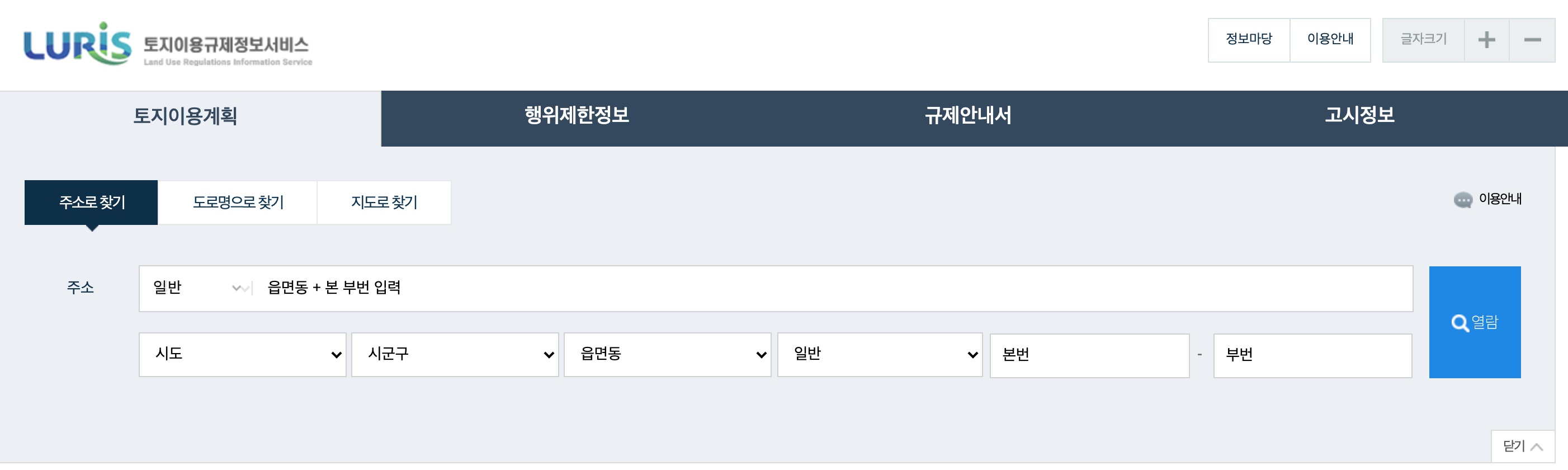Image resolution: width=1568 pixels, height=470 pixels.
Task: Open the 시군구 dropdown
Action: click(x=455, y=354)
